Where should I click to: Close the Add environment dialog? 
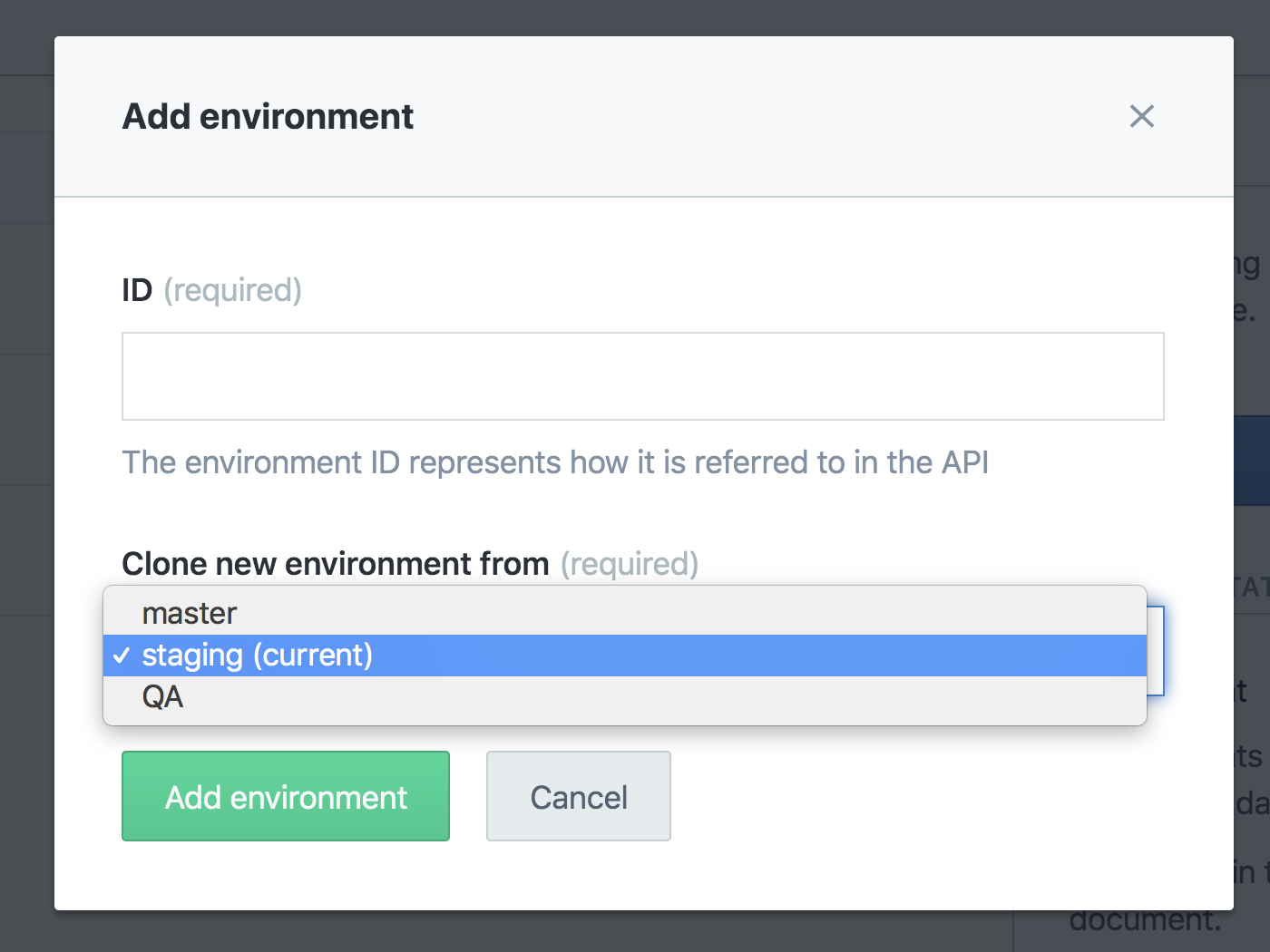pos(1141,116)
